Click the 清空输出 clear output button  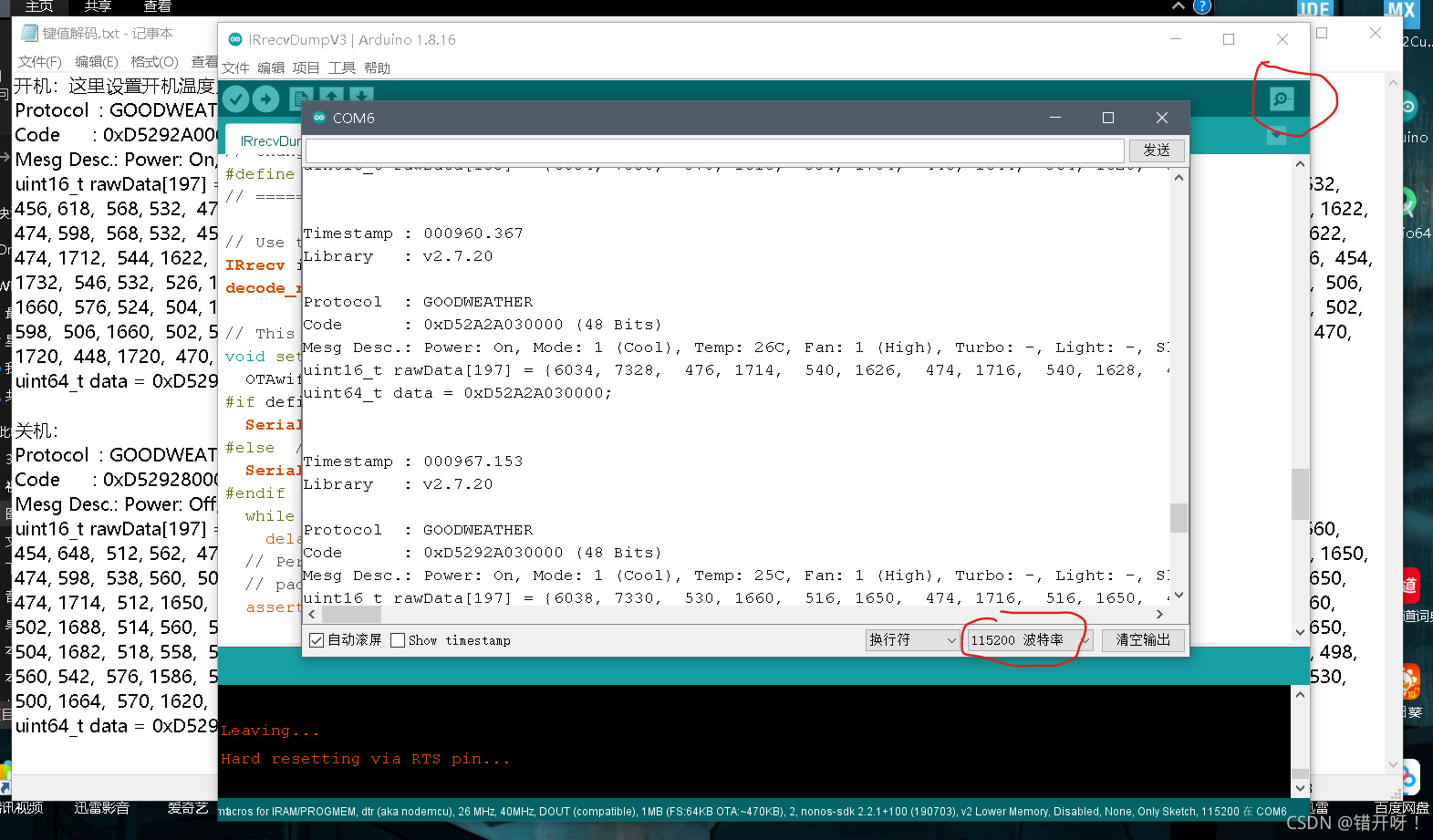click(1143, 640)
